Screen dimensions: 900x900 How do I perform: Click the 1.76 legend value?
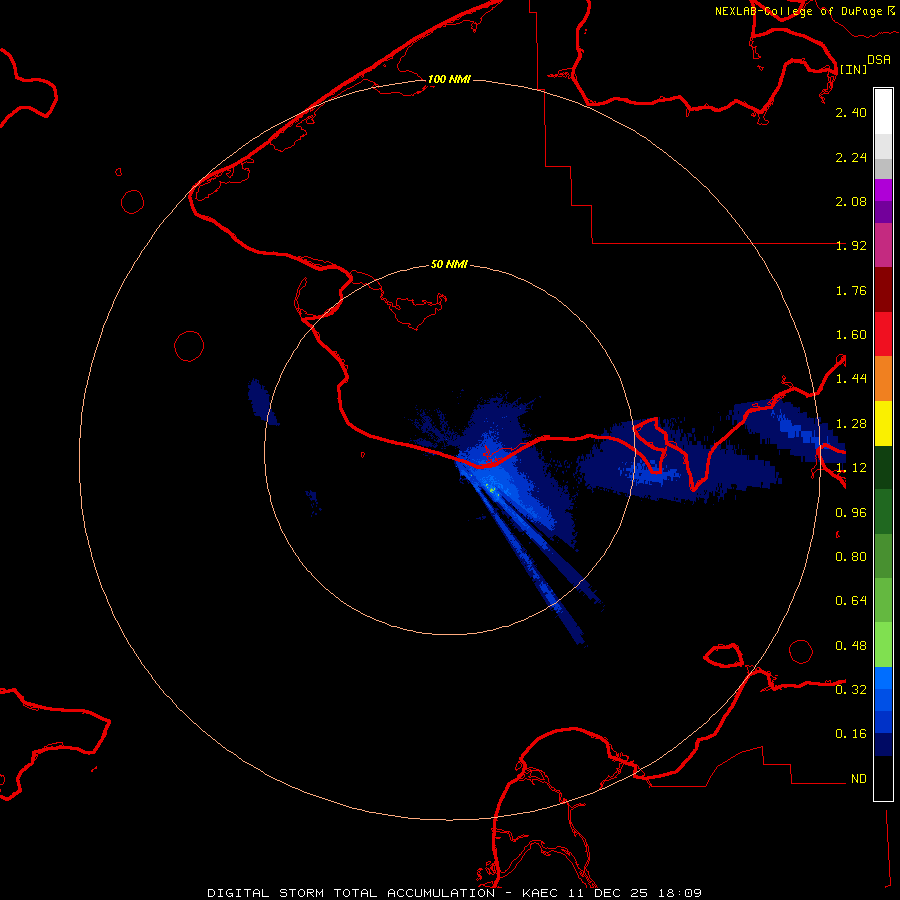[851, 290]
